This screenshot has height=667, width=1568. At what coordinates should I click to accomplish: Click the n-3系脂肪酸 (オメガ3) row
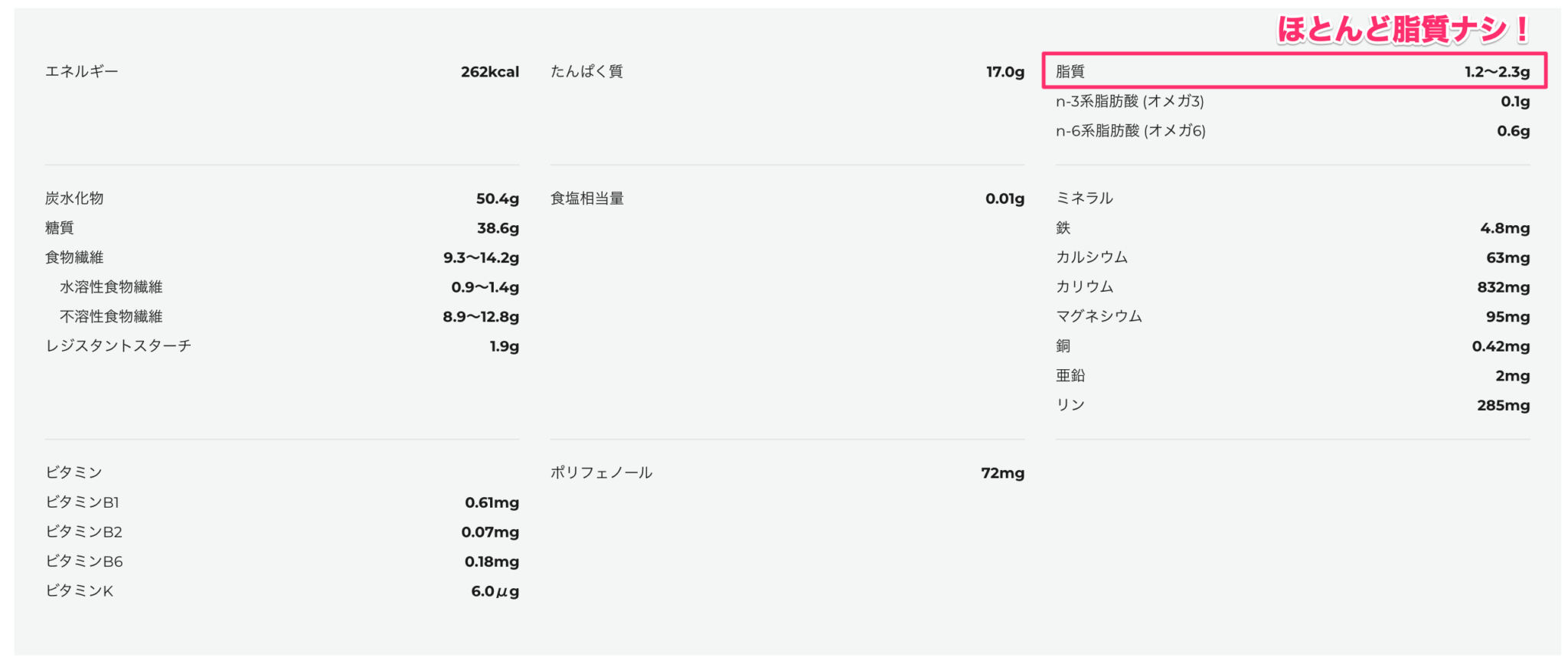1129,102
